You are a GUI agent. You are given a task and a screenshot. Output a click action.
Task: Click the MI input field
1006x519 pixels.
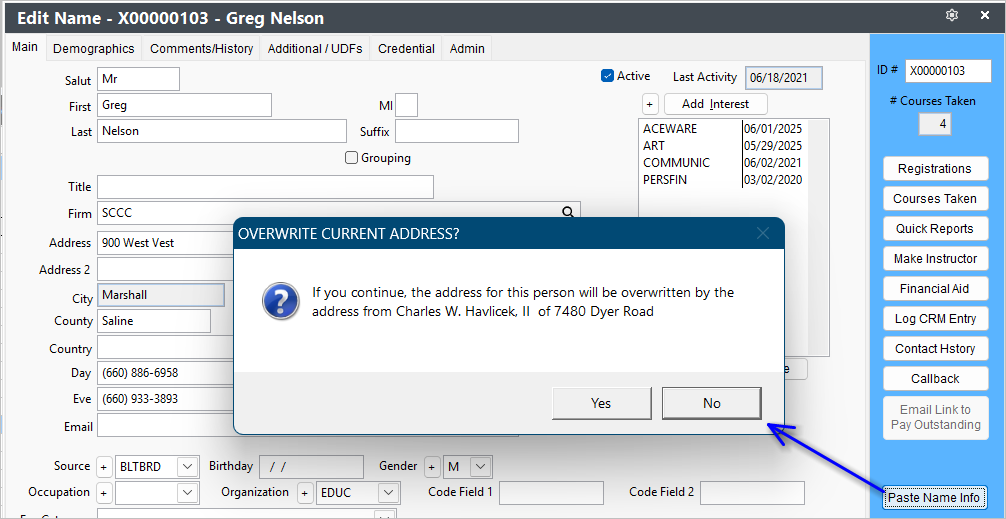407,105
